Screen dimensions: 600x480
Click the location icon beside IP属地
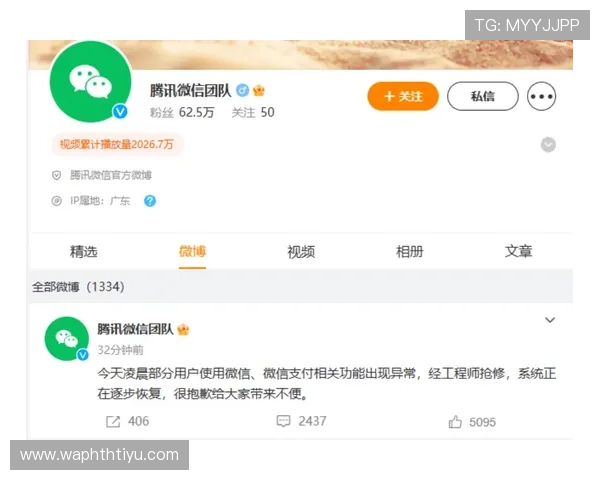pyautogui.click(x=56, y=201)
